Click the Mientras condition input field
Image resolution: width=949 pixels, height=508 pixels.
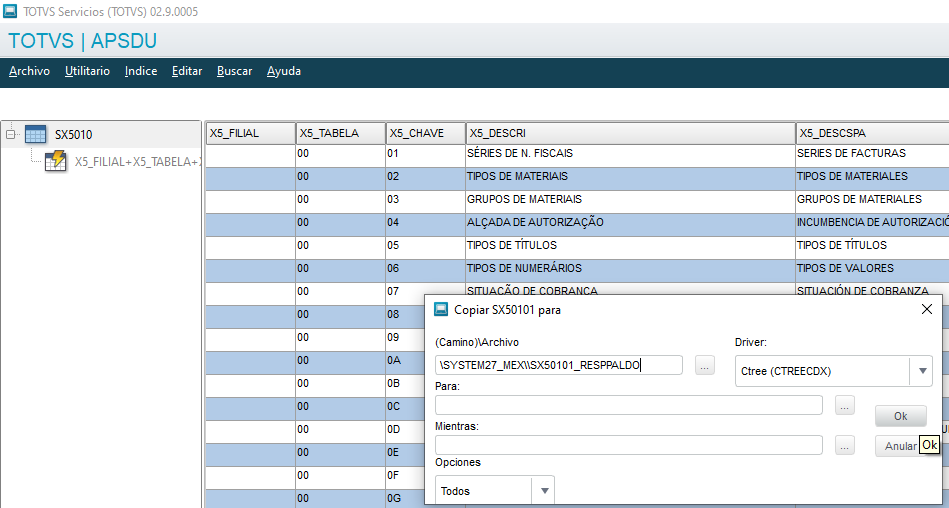(x=628, y=445)
